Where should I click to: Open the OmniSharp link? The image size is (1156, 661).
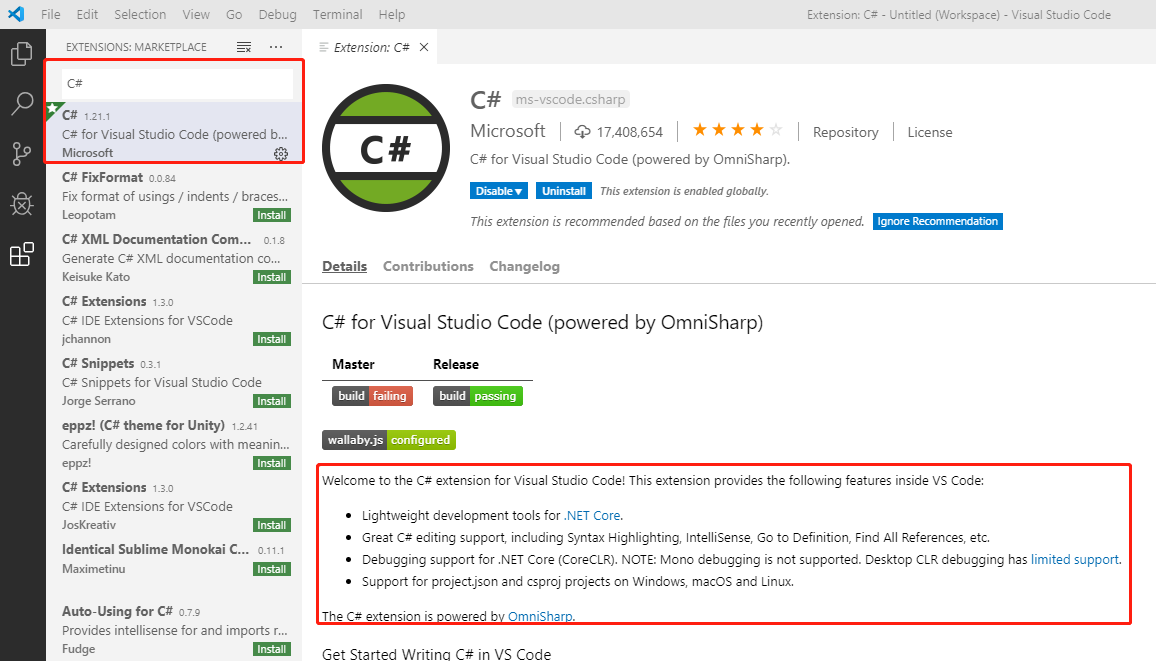click(540, 616)
